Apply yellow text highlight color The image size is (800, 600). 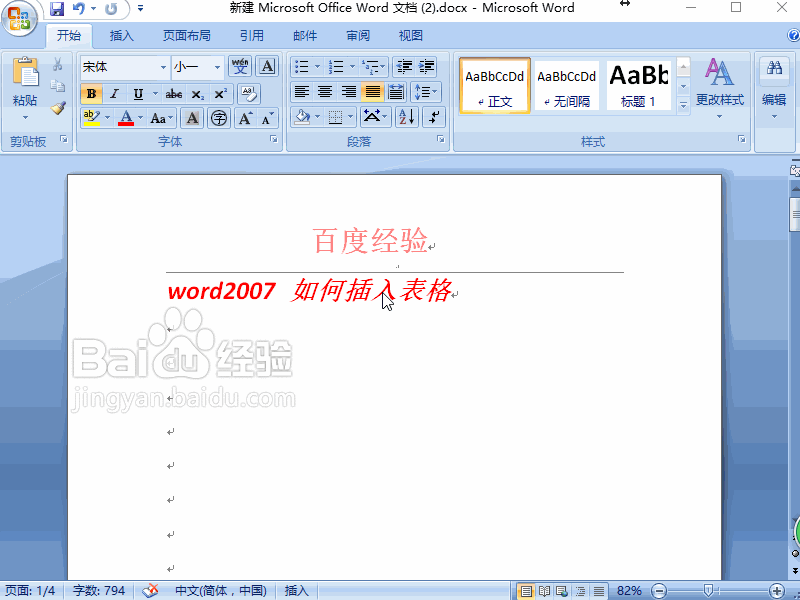[92, 118]
